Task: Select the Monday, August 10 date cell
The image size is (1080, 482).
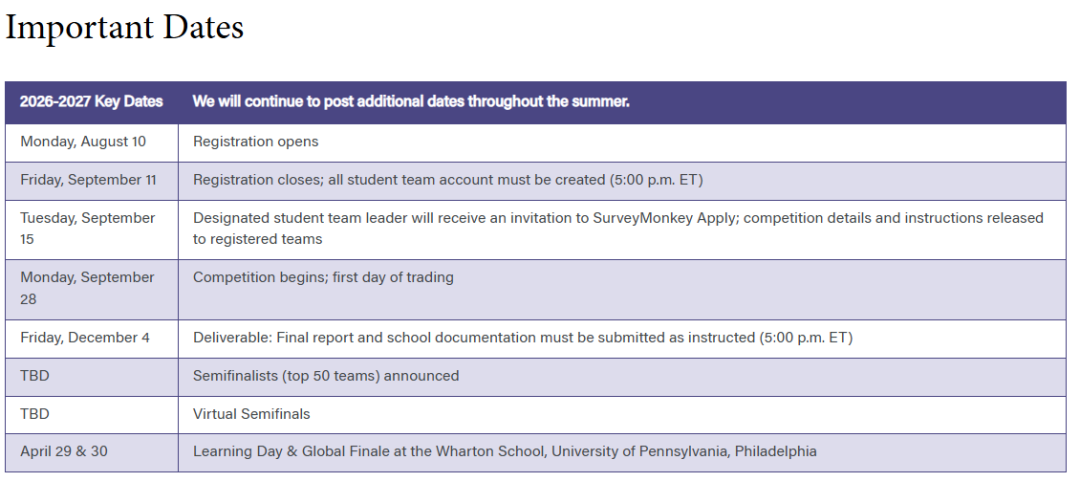Action: (92, 143)
